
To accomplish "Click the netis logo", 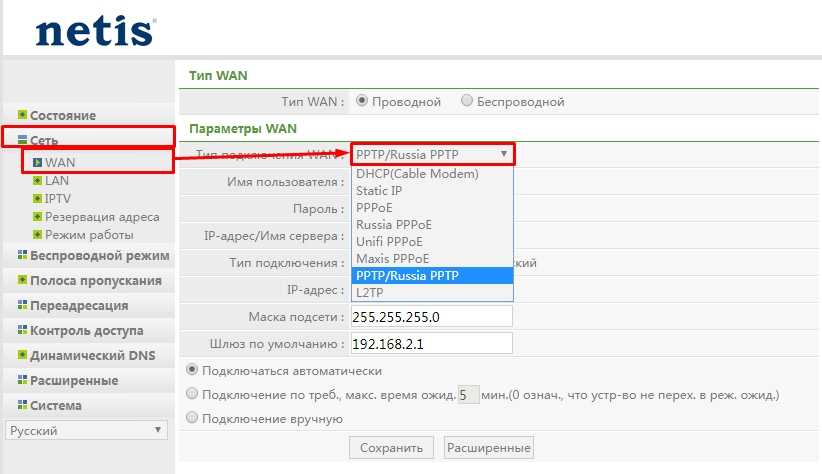I will click(x=95, y=30).
